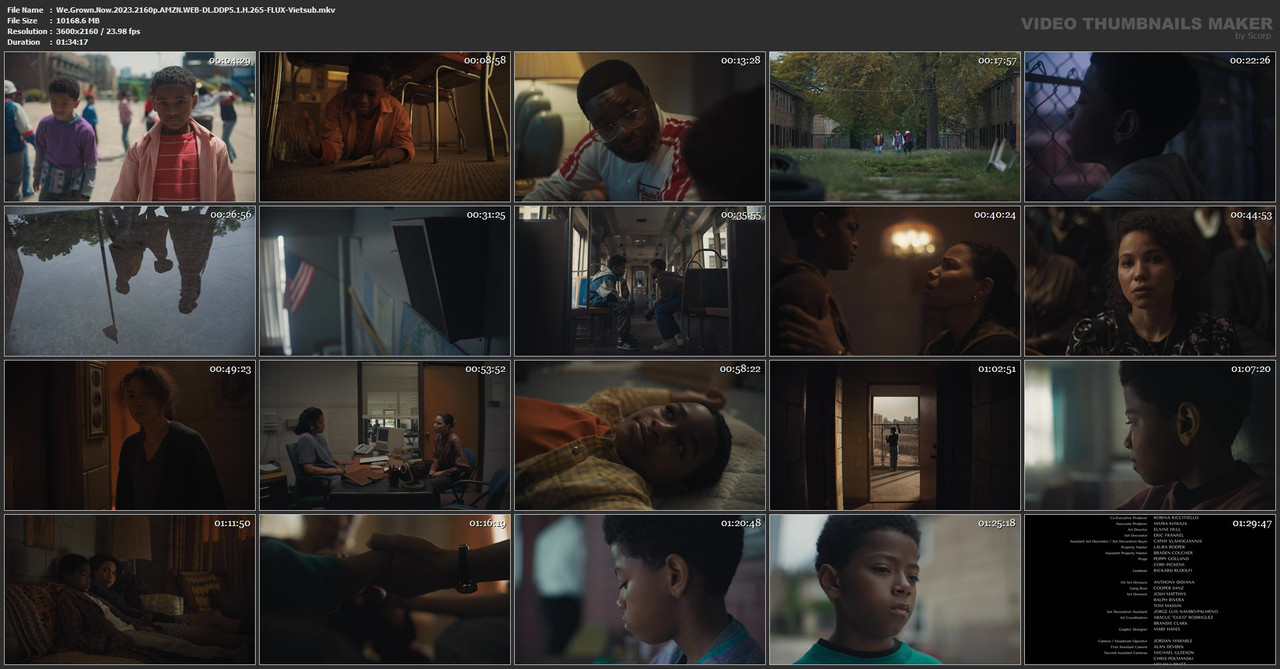Select the thumbnail stamped 01:02:51
Viewport: 1280px width, 669px height.
tap(895, 435)
